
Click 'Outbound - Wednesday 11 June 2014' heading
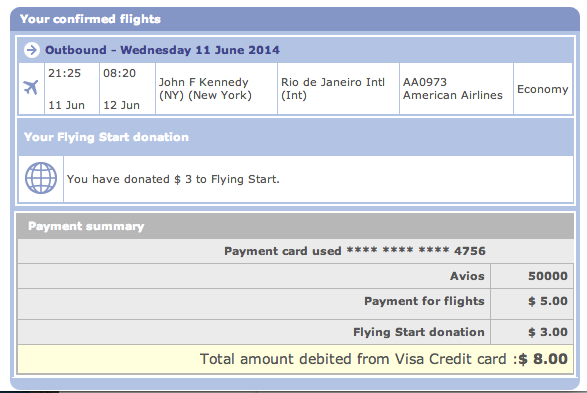click(162, 50)
